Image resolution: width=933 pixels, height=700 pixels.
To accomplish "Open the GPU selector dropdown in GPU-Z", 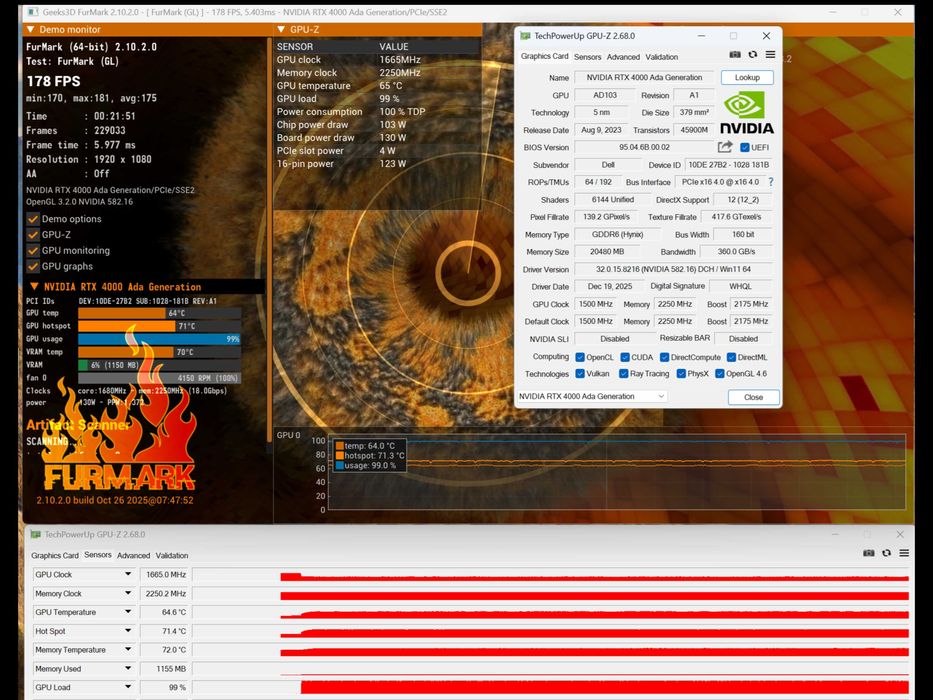I will click(660, 396).
